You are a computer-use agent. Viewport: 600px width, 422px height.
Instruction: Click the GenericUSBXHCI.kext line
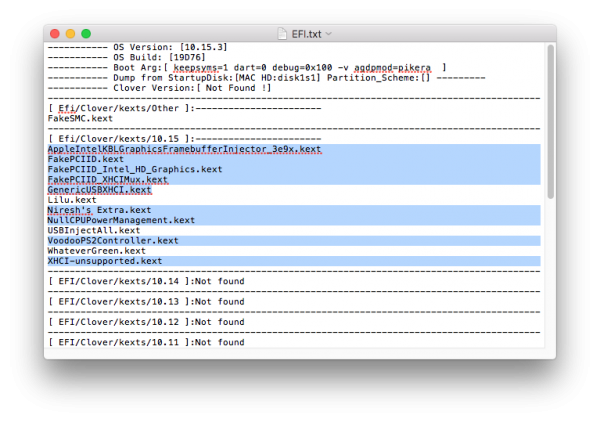[99, 190]
